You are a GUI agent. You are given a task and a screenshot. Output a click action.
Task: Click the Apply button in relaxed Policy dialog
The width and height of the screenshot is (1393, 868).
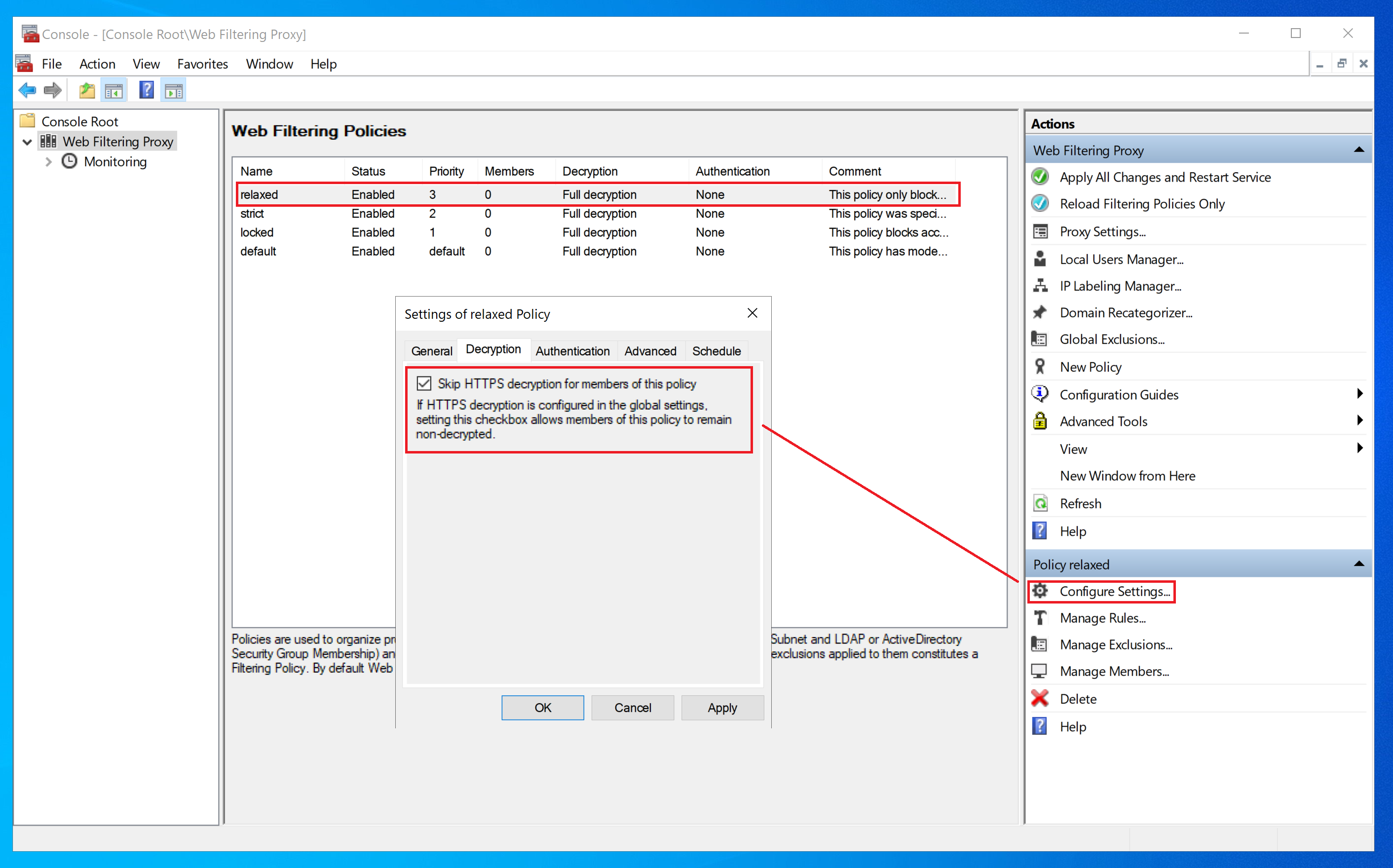721,707
